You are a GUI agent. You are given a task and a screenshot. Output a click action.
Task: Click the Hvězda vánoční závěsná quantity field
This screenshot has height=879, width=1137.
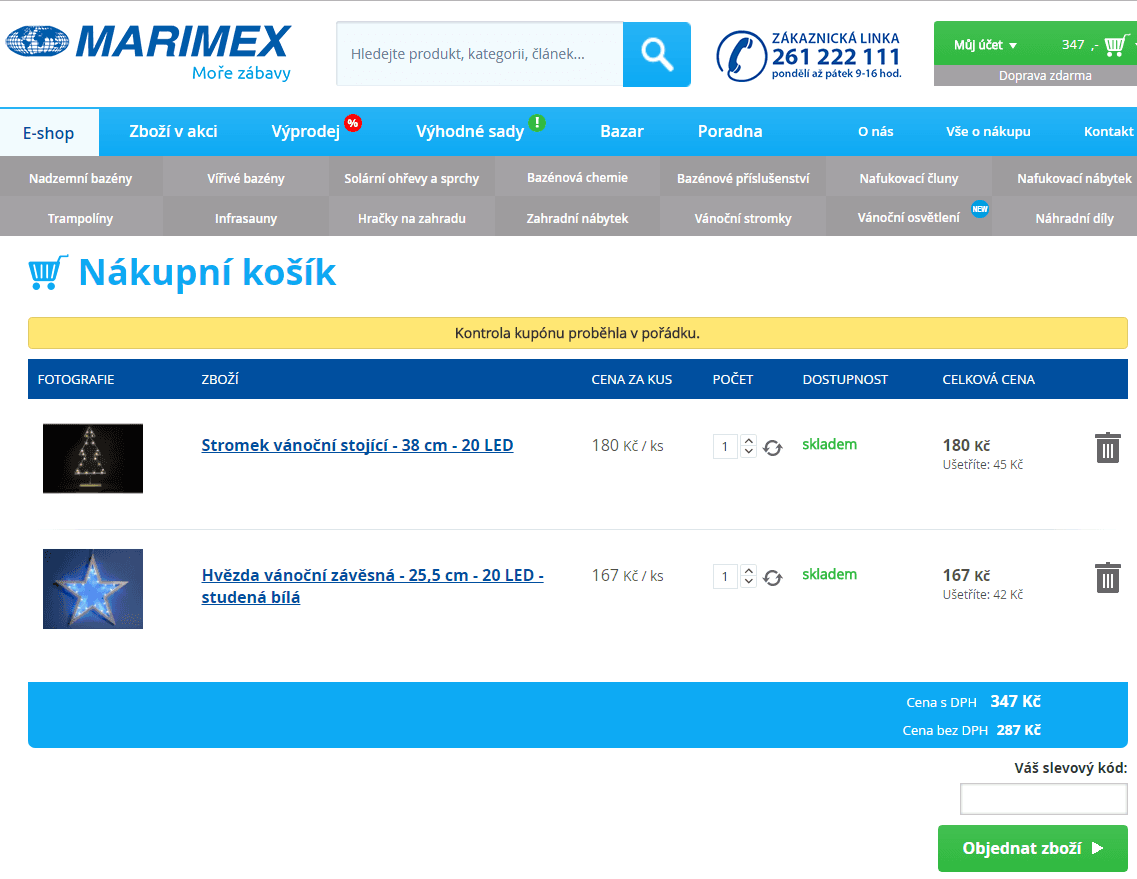tap(725, 577)
